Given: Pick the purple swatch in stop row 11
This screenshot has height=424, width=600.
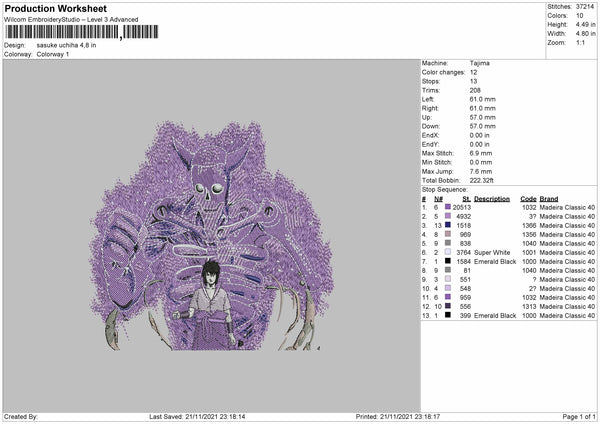Looking at the screenshot, I should [448, 297].
